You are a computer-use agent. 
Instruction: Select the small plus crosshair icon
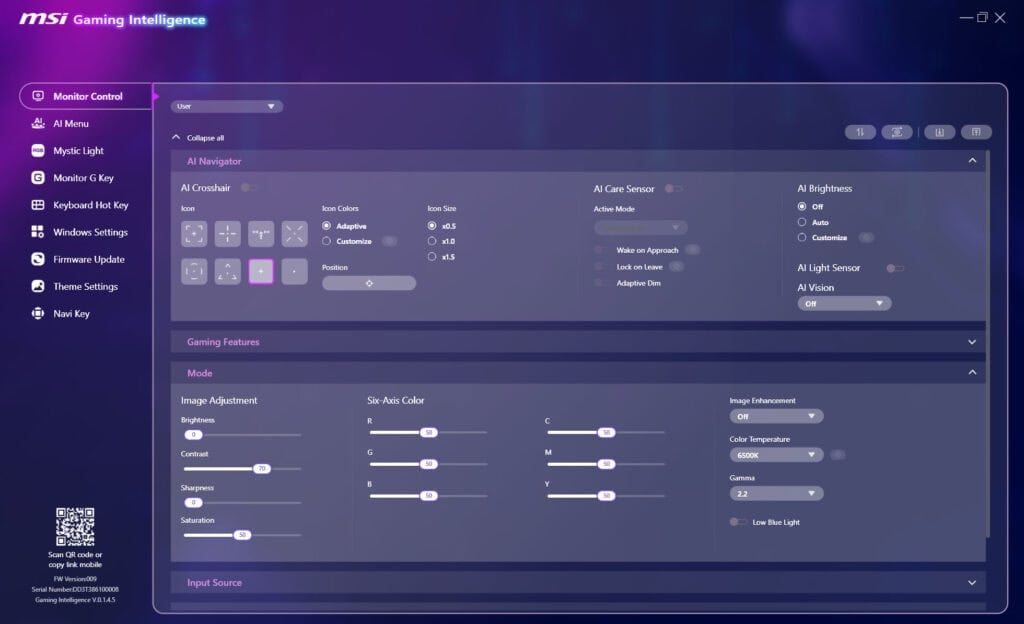click(x=261, y=271)
